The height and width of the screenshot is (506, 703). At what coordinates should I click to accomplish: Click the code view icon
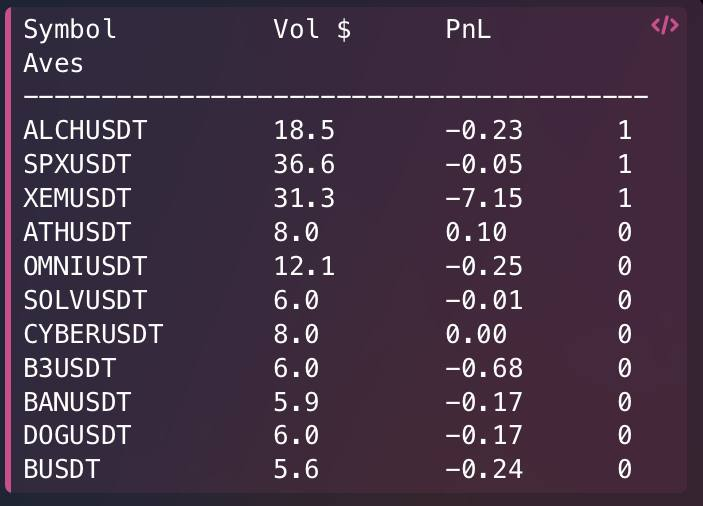pos(665,25)
